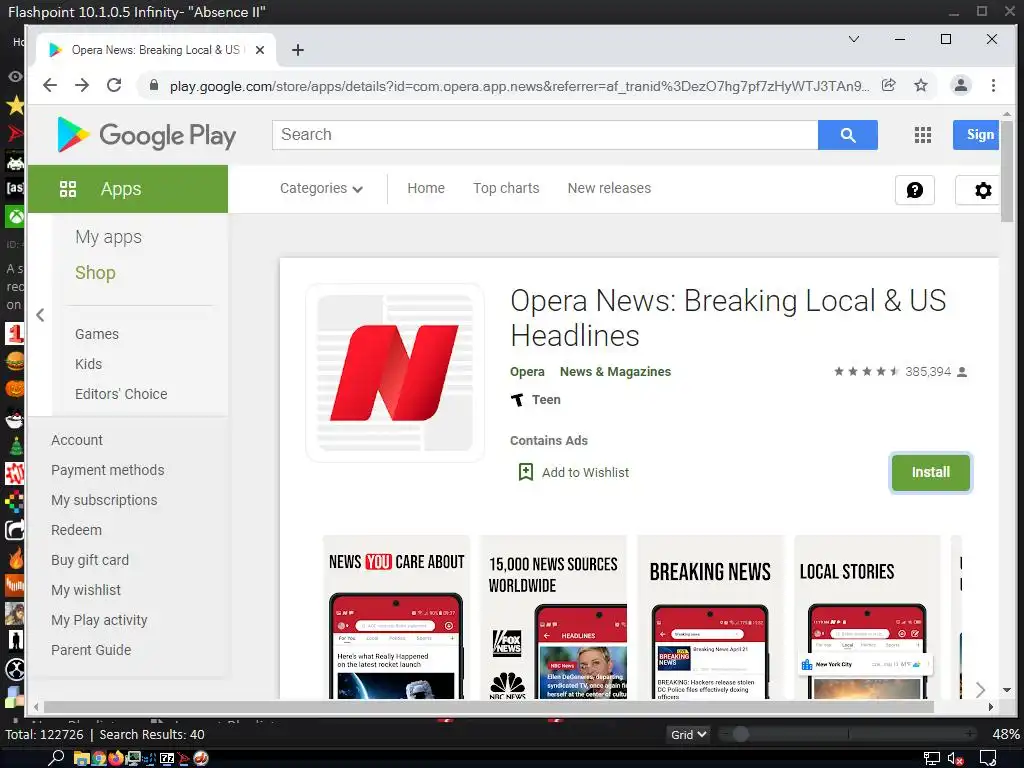Open the Kids category
This screenshot has width=1024, height=768.
88,364
